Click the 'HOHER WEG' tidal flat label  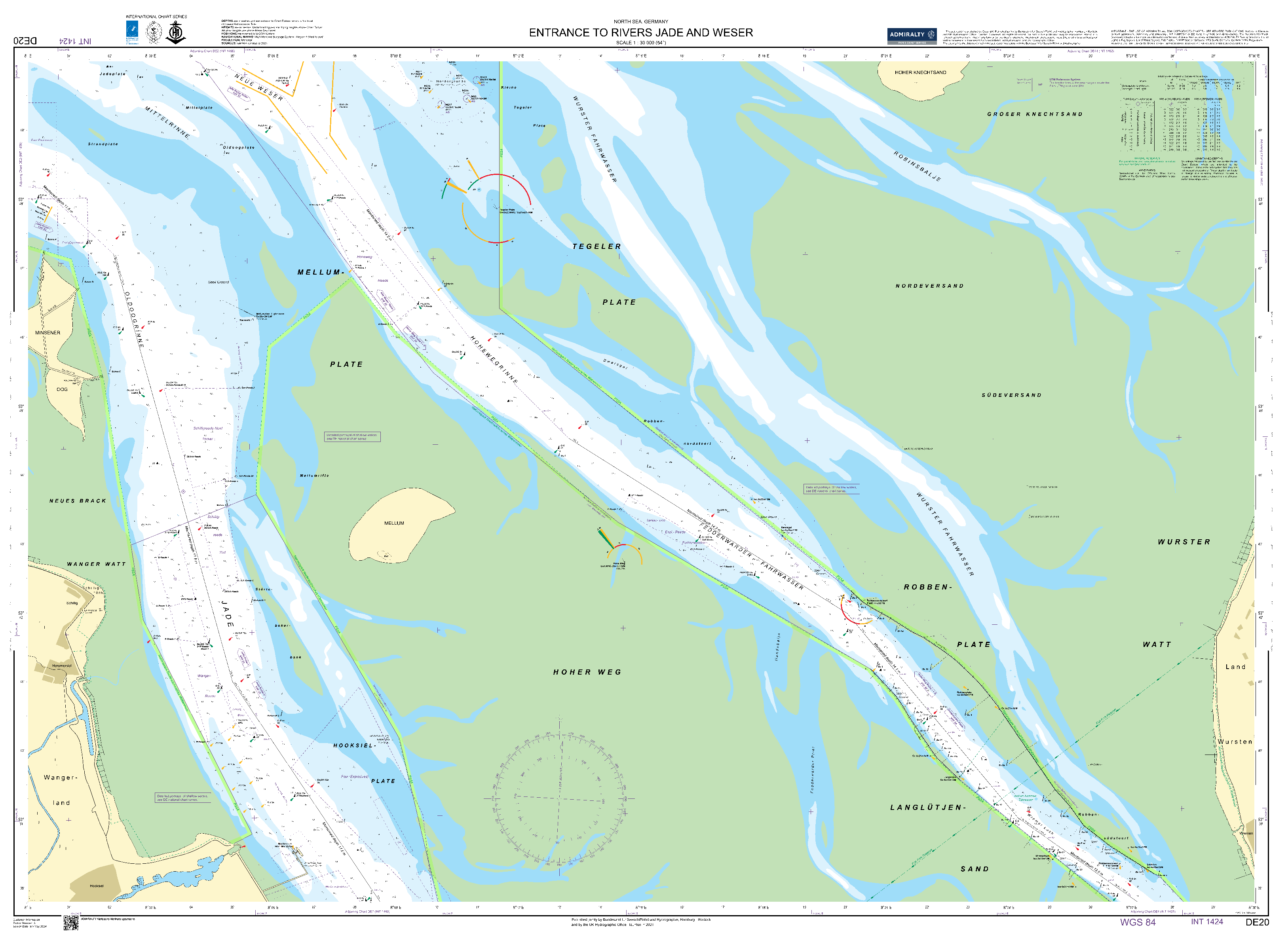click(587, 672)
